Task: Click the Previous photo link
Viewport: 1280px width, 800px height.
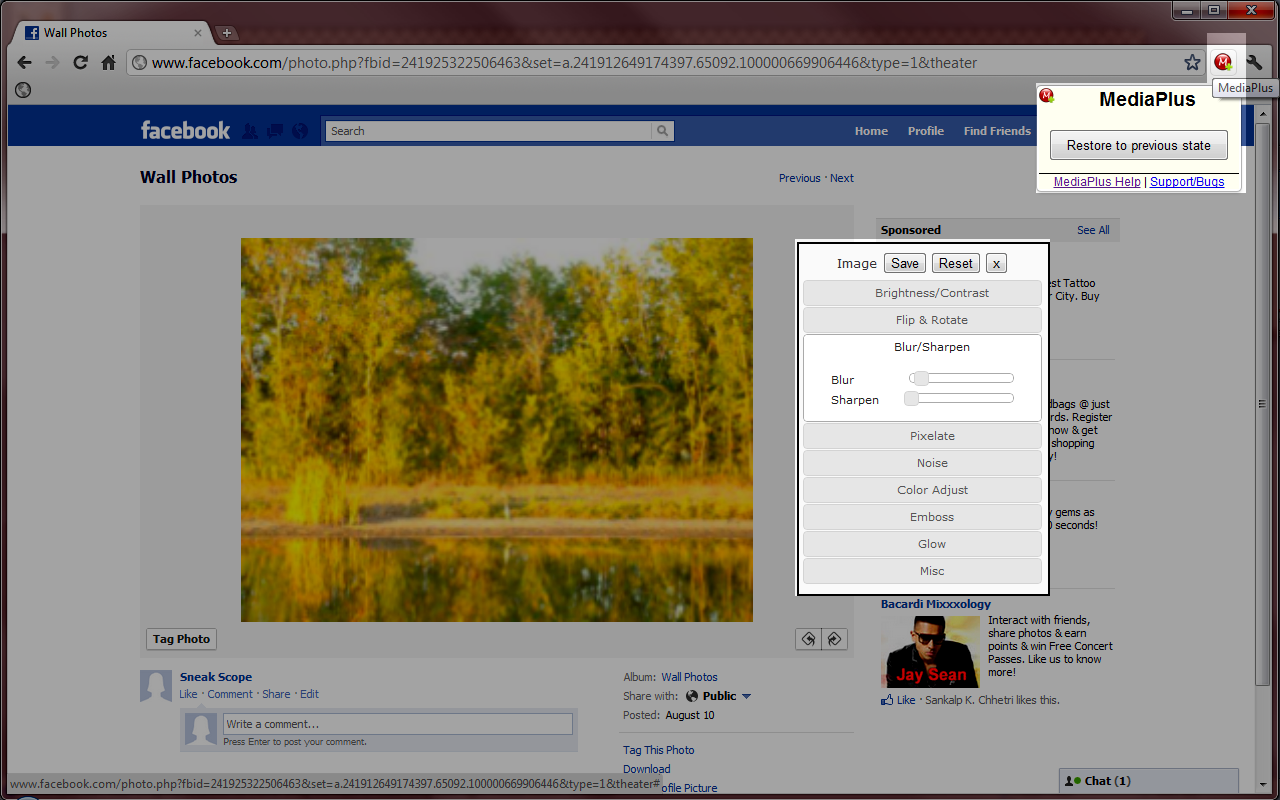Action: click(x=800, y=178)
